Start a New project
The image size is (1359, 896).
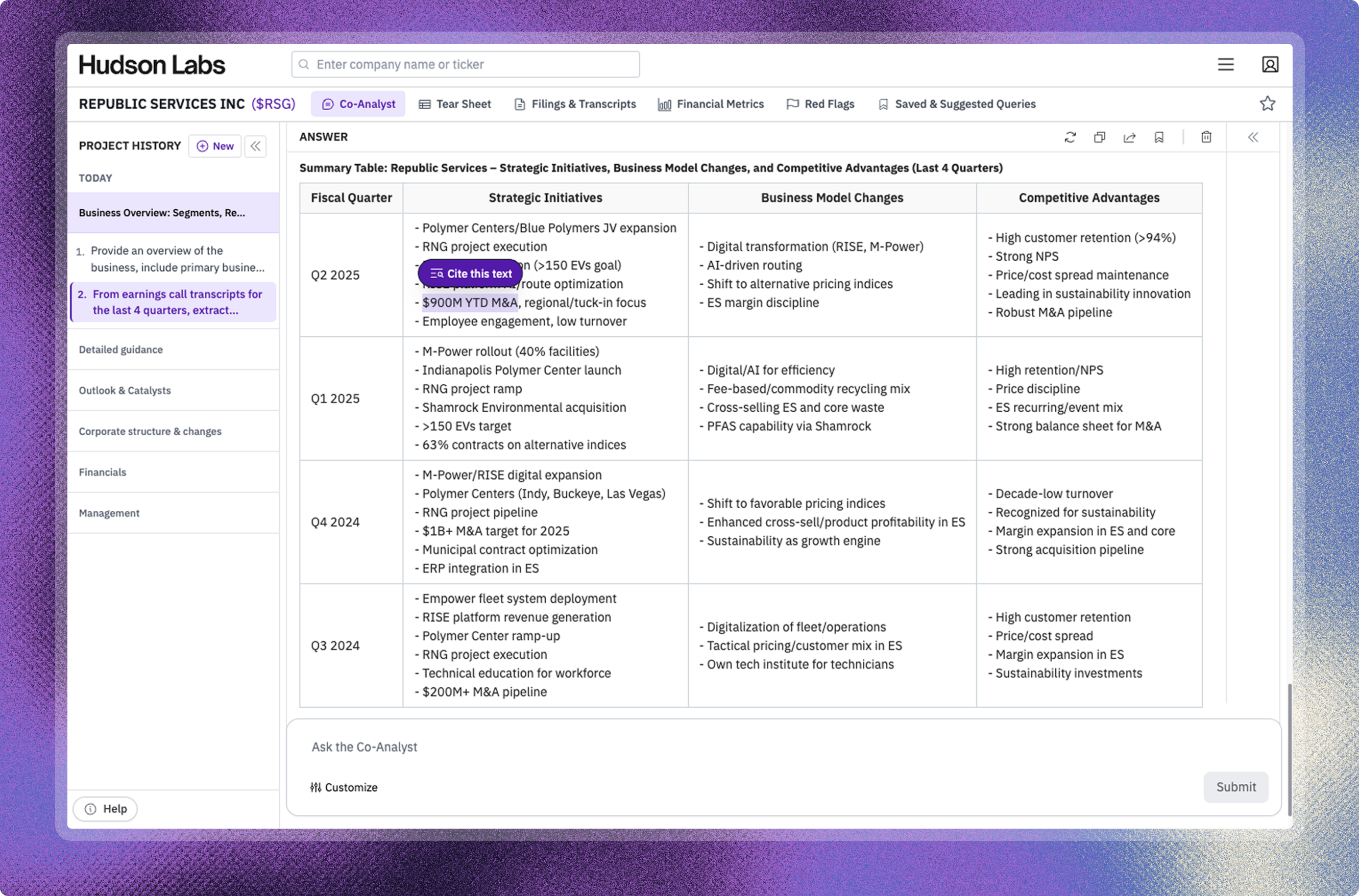pos(215,146)
